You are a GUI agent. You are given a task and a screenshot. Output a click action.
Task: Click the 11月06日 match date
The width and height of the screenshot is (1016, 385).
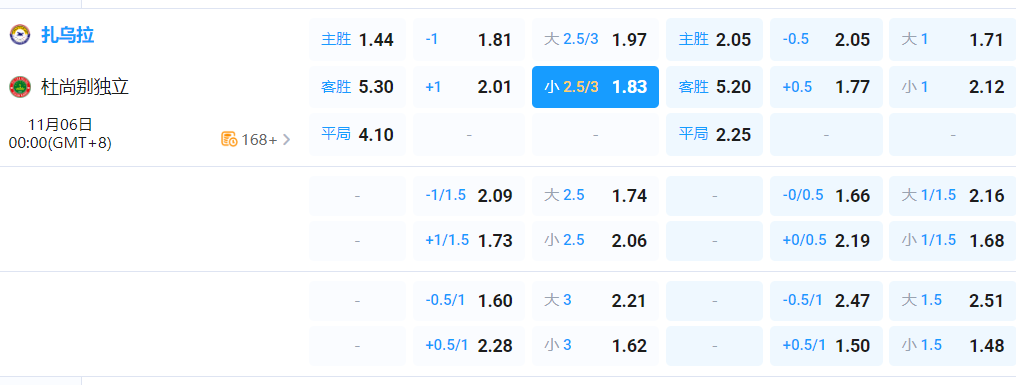(x=60, y=124)
